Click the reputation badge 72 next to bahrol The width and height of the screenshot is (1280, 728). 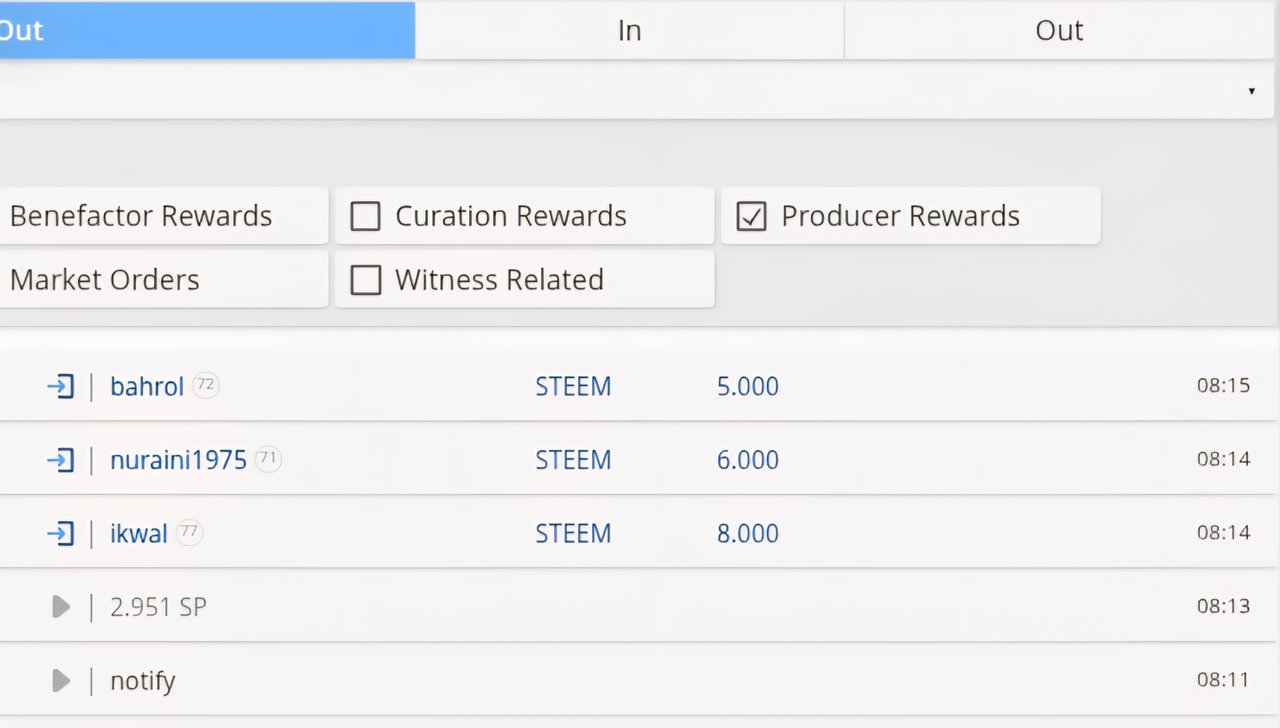click(205, 385)
